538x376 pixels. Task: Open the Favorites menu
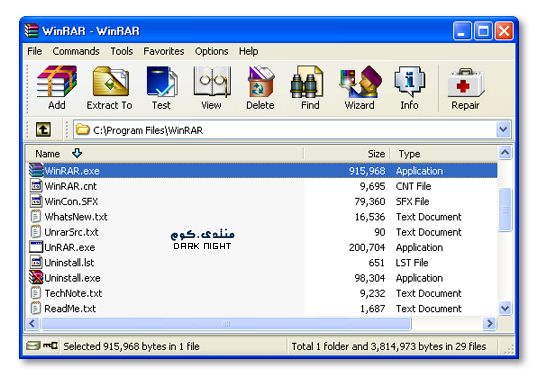pos(164,51)
